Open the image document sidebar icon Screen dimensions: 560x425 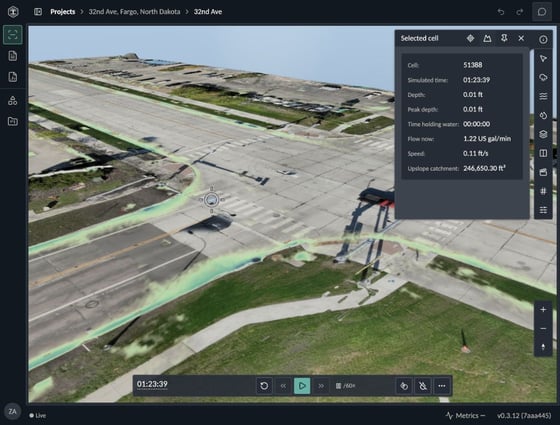(x=13, y=77)
